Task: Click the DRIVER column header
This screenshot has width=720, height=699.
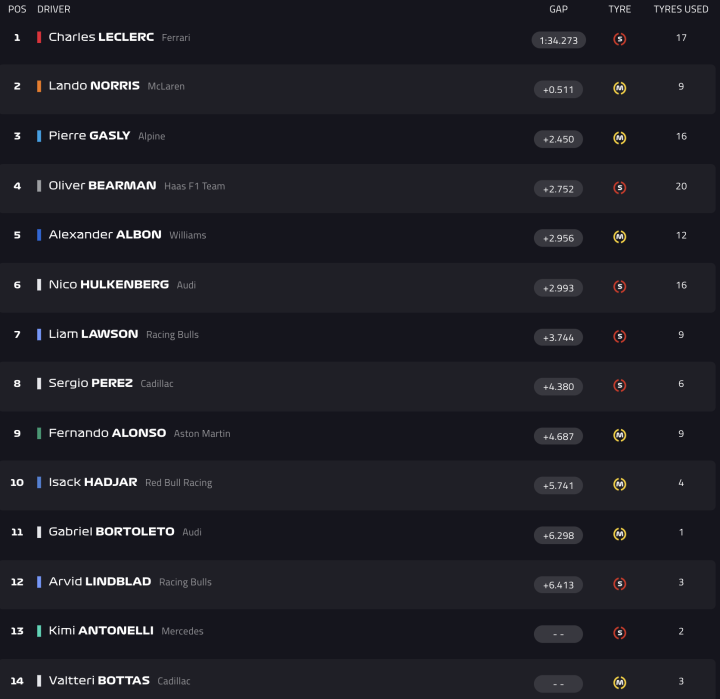Action: 53,9
